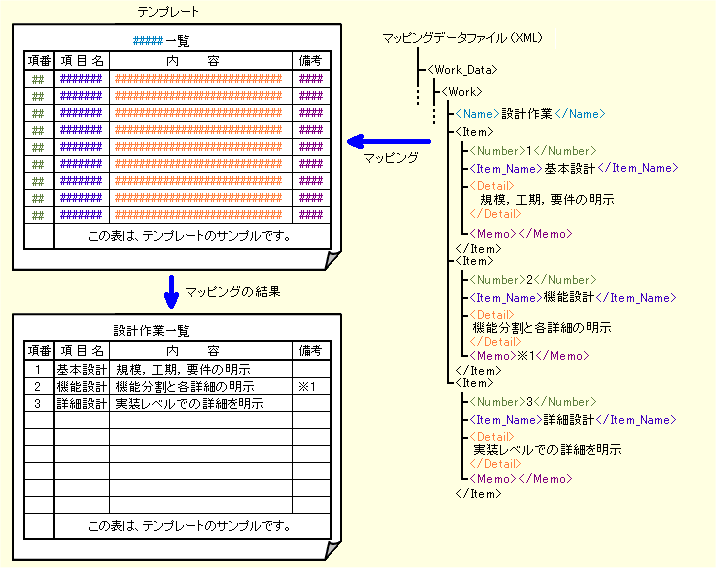Select the #####一覧 title in the template
Viewport: 716px width, 568px height.
(x=161, y=41)
